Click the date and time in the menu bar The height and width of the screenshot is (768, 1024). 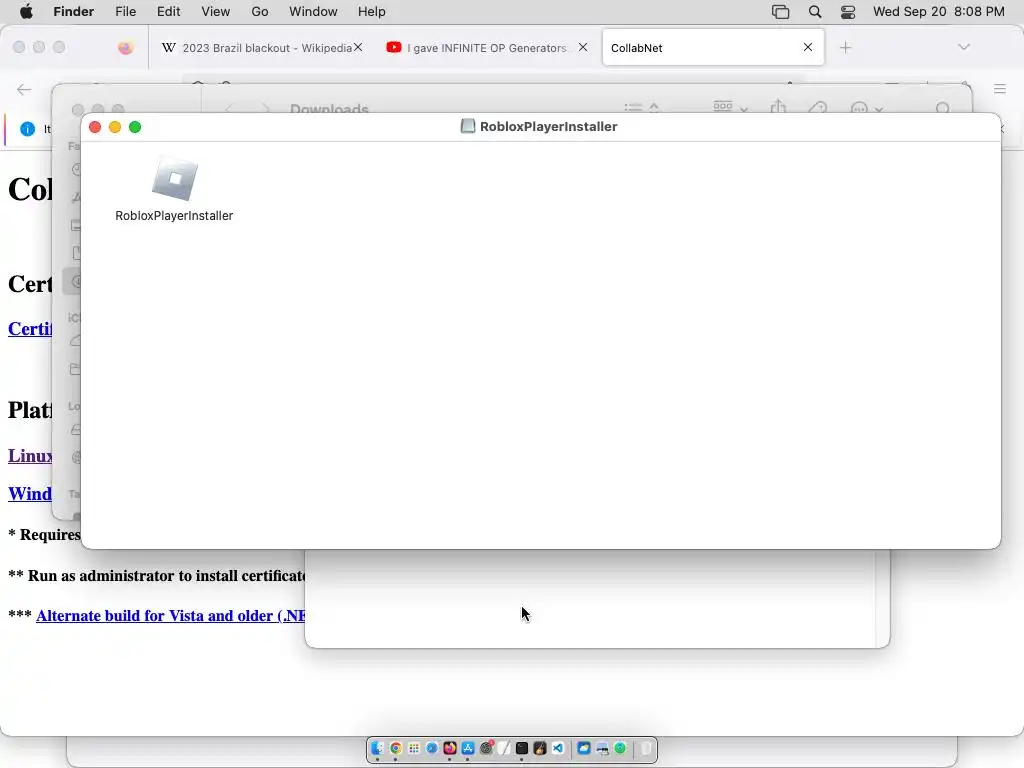coord(938,12)
